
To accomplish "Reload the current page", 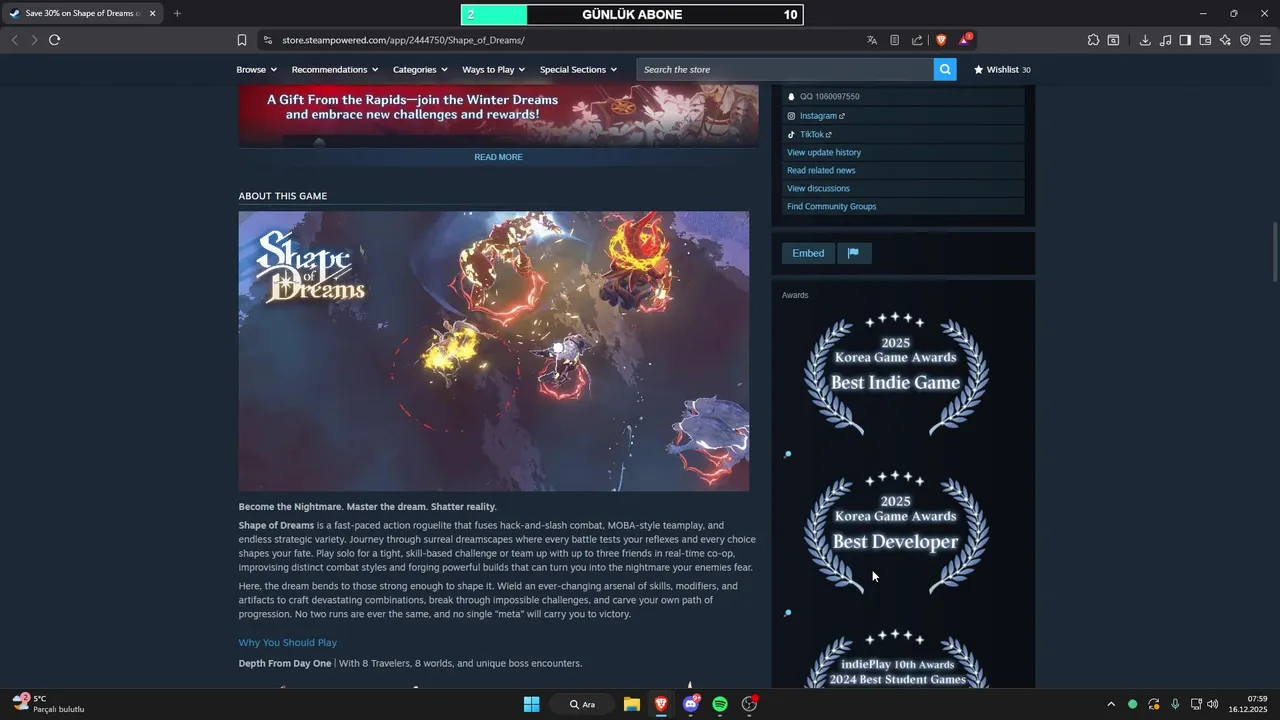I will click(54, 40).
